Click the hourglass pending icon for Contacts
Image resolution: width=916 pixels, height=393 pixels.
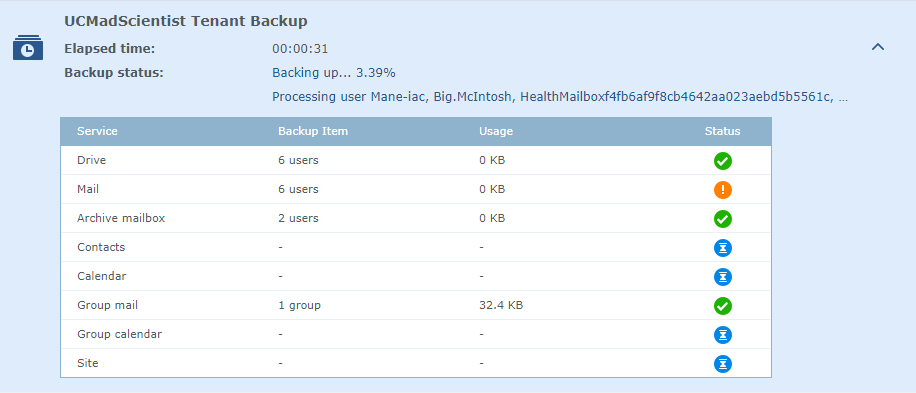click(723, 248)
